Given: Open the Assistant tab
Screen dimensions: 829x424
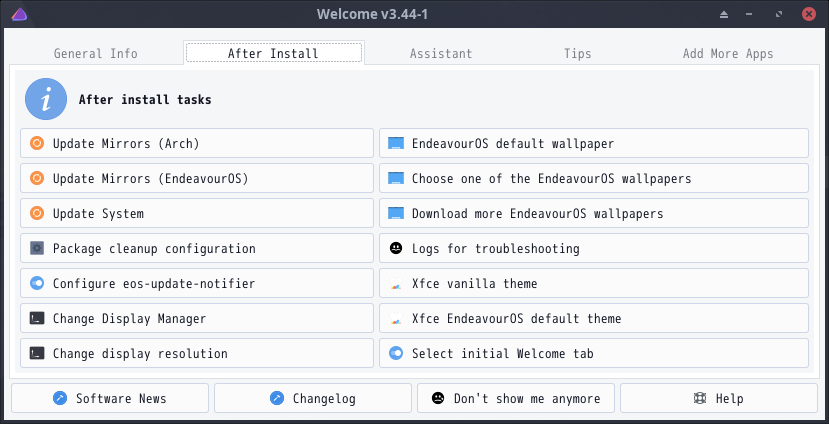Looking at the screenshot, I should click(x=441, y=53).
